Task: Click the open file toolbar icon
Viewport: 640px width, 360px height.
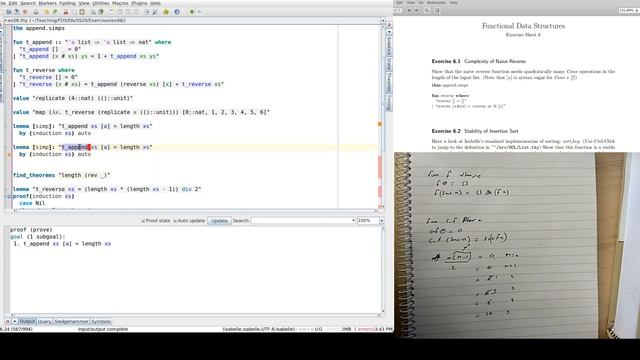Action: (9, 12)
